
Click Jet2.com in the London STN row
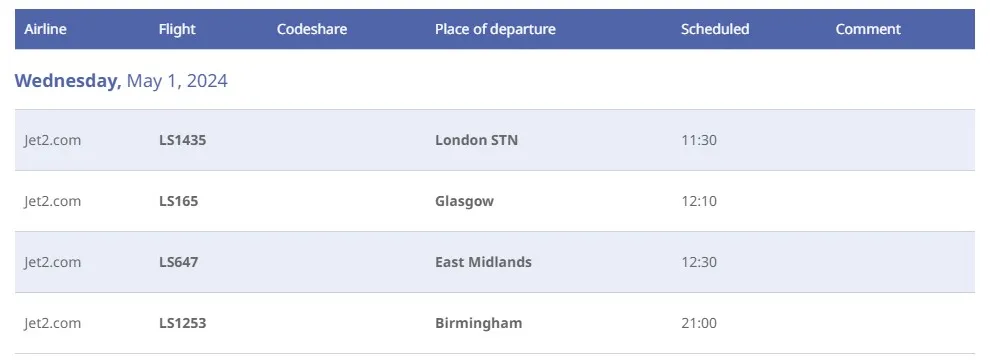click(x=53, y=140)
